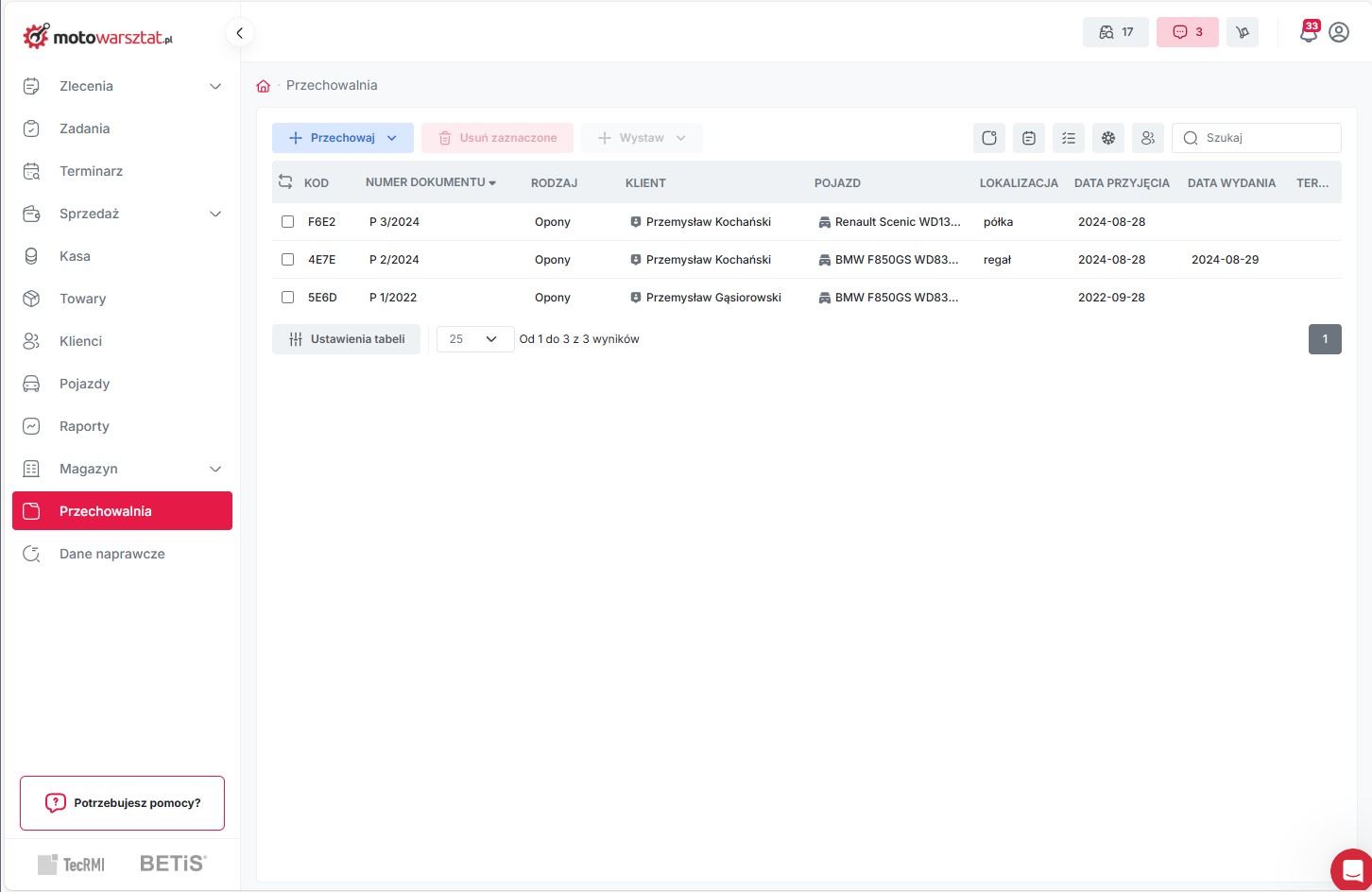This screenshot has width=1372, height=892.
Task: Navigate to Pojazdy in the sidebar
Action: (84, 384)
